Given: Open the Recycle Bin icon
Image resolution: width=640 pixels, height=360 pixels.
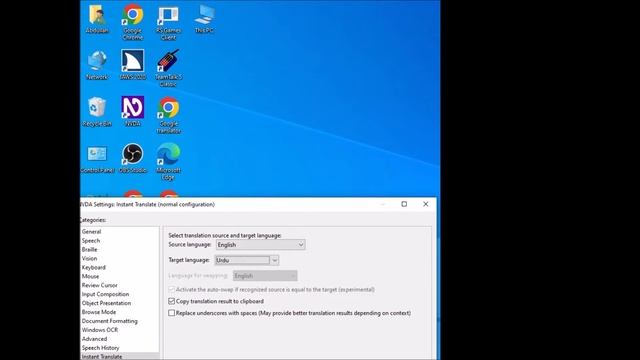Looking at the screenshot, I should tap(97, 111).
